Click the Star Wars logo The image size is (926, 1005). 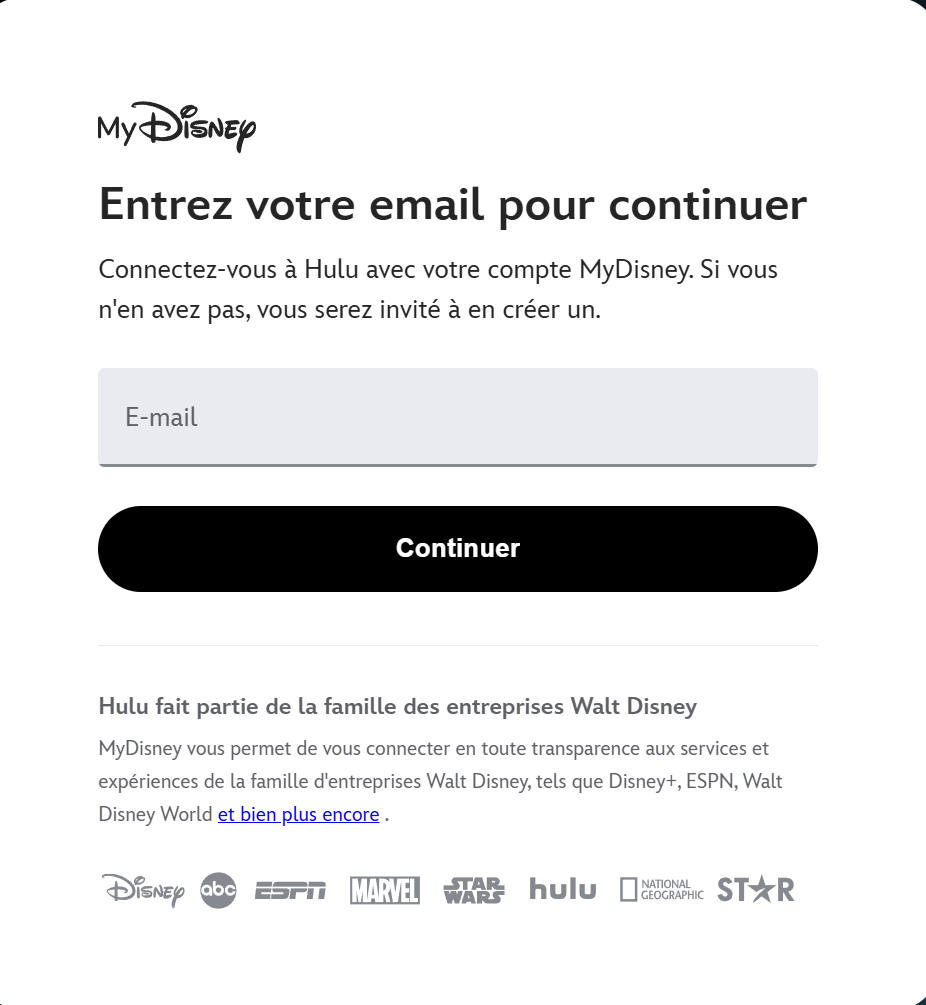click(x=474, y=890)
